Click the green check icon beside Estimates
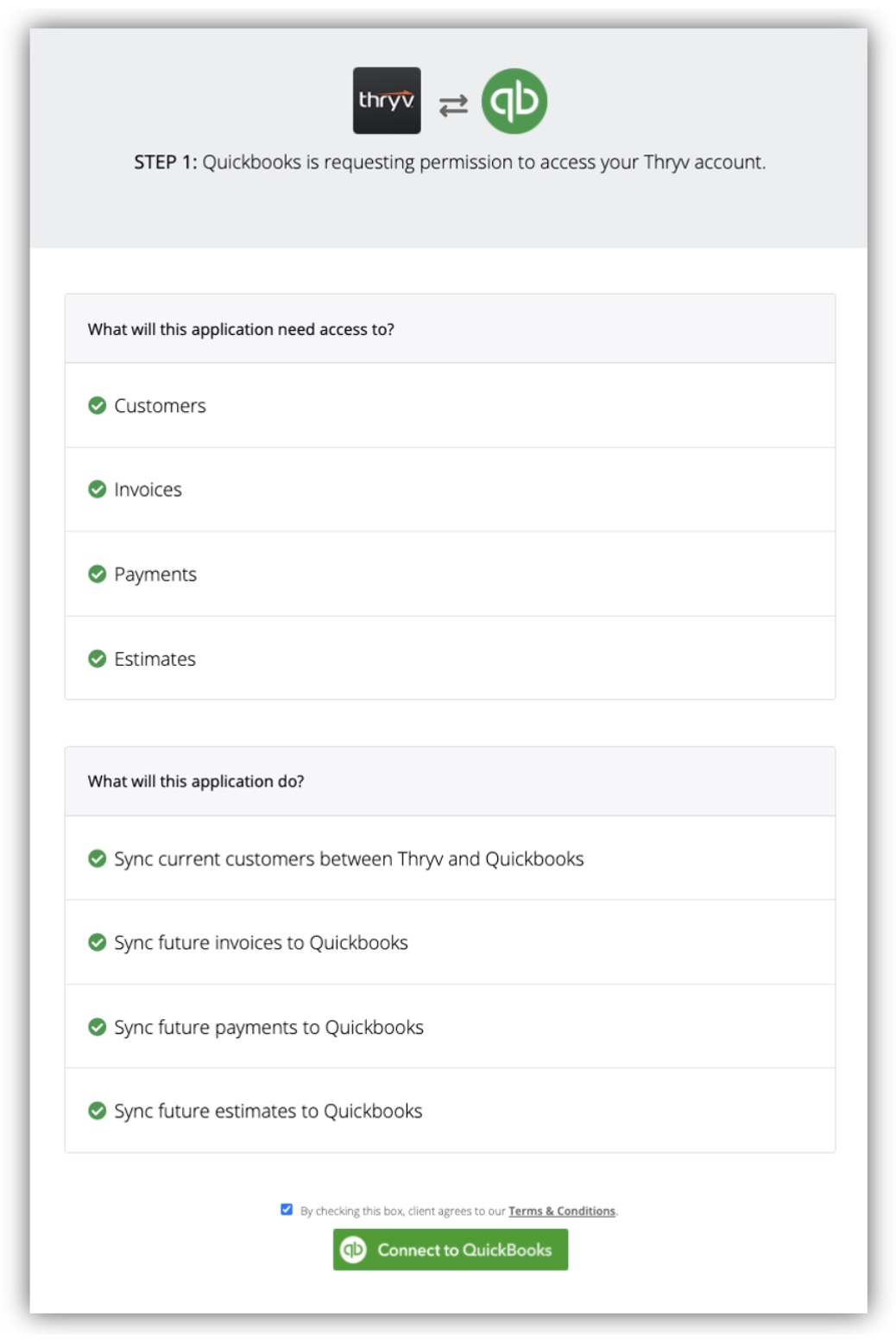 98,659
